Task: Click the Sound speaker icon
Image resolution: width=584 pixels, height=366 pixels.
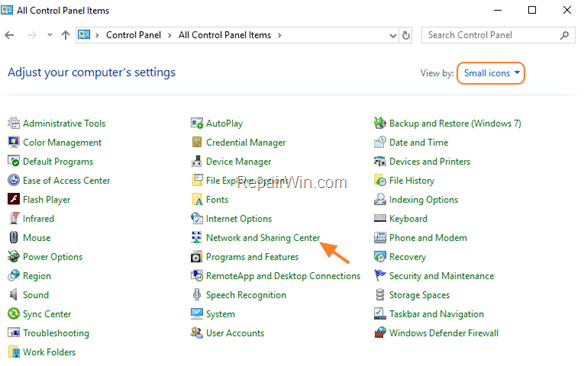Action: pyautogui.click(x=14, y=295)
